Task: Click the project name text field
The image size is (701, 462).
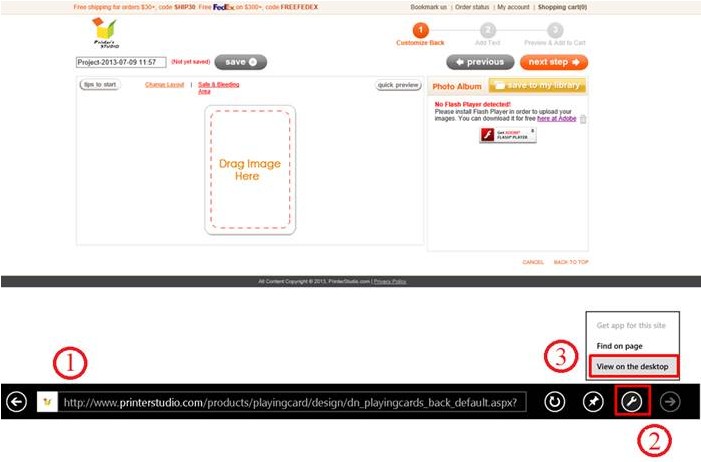Action: tap(121, 62)
